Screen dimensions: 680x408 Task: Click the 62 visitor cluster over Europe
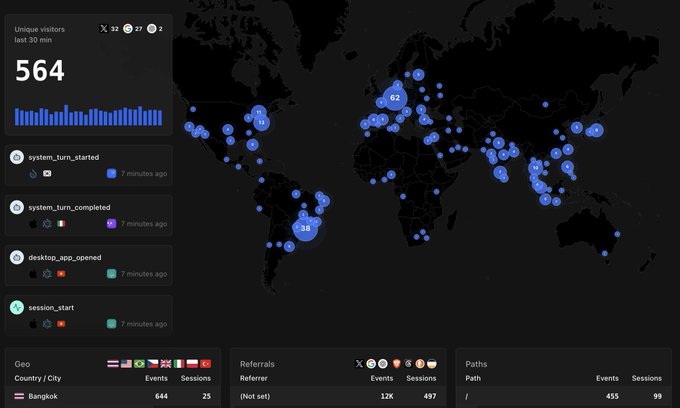[395, 98]
